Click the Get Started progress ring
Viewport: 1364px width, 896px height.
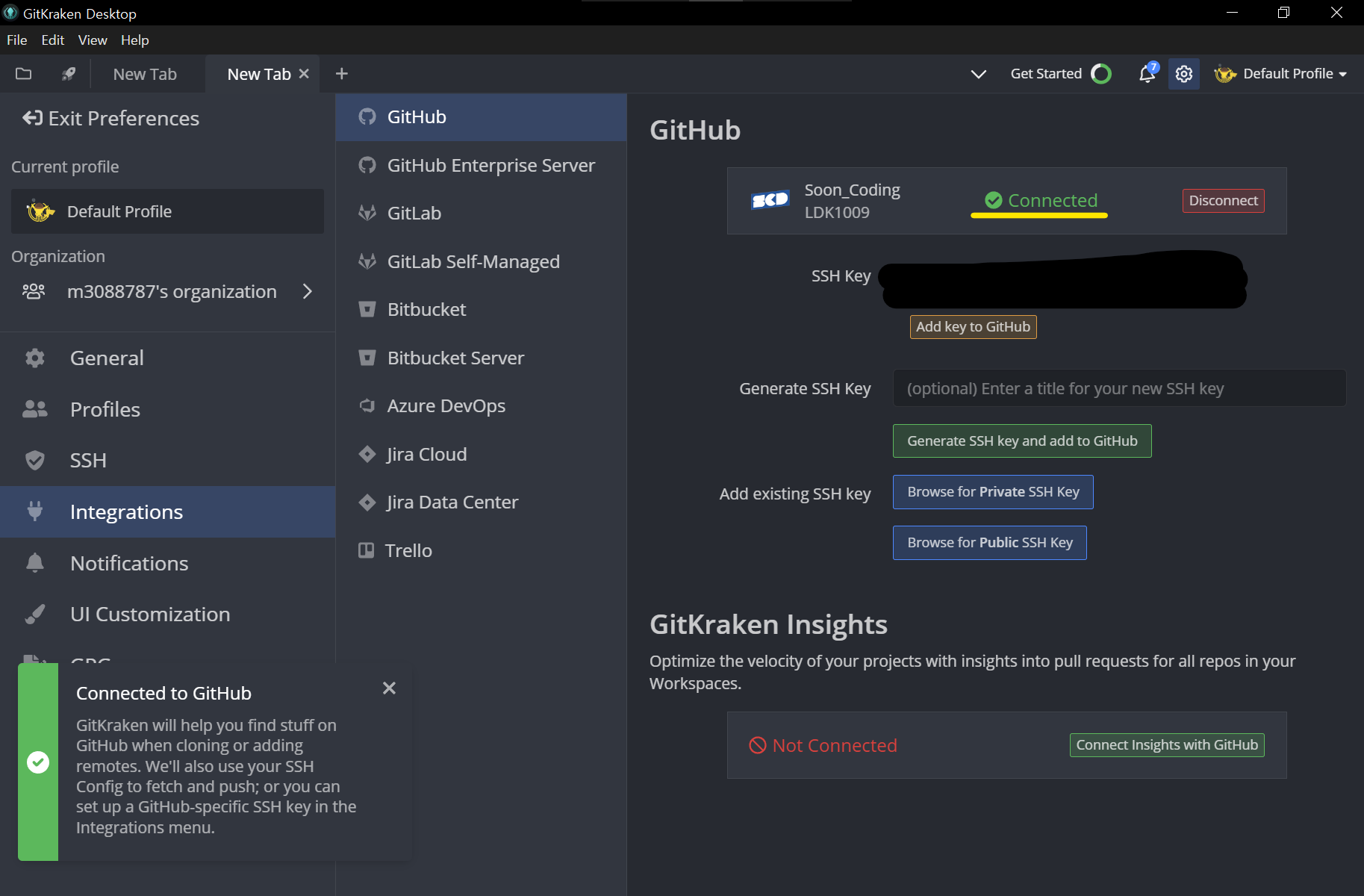[x=1101, y=74]
